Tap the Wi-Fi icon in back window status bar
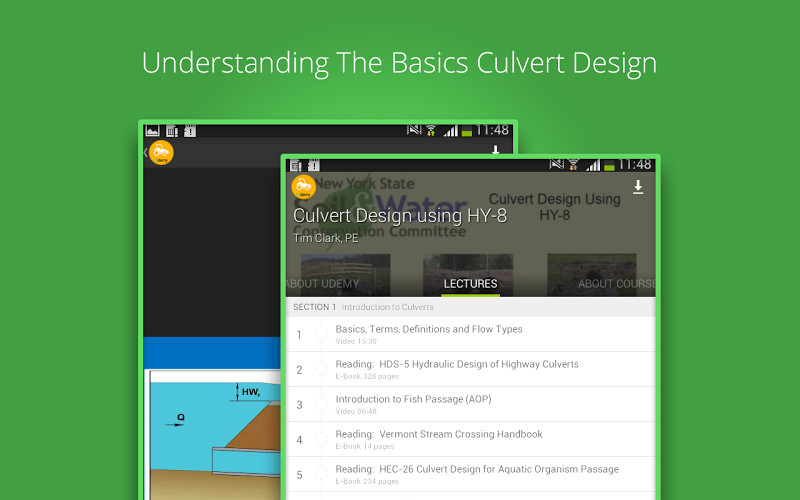800x500 pixels. tap(431, 131)
